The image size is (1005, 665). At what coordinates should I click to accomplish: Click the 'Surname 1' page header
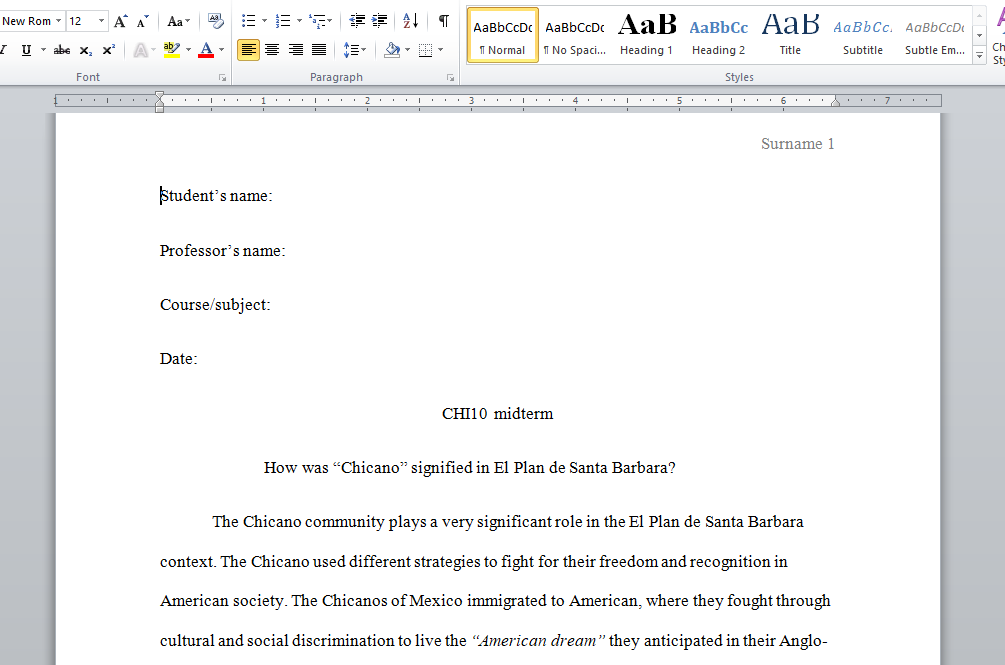pos(797,144)
